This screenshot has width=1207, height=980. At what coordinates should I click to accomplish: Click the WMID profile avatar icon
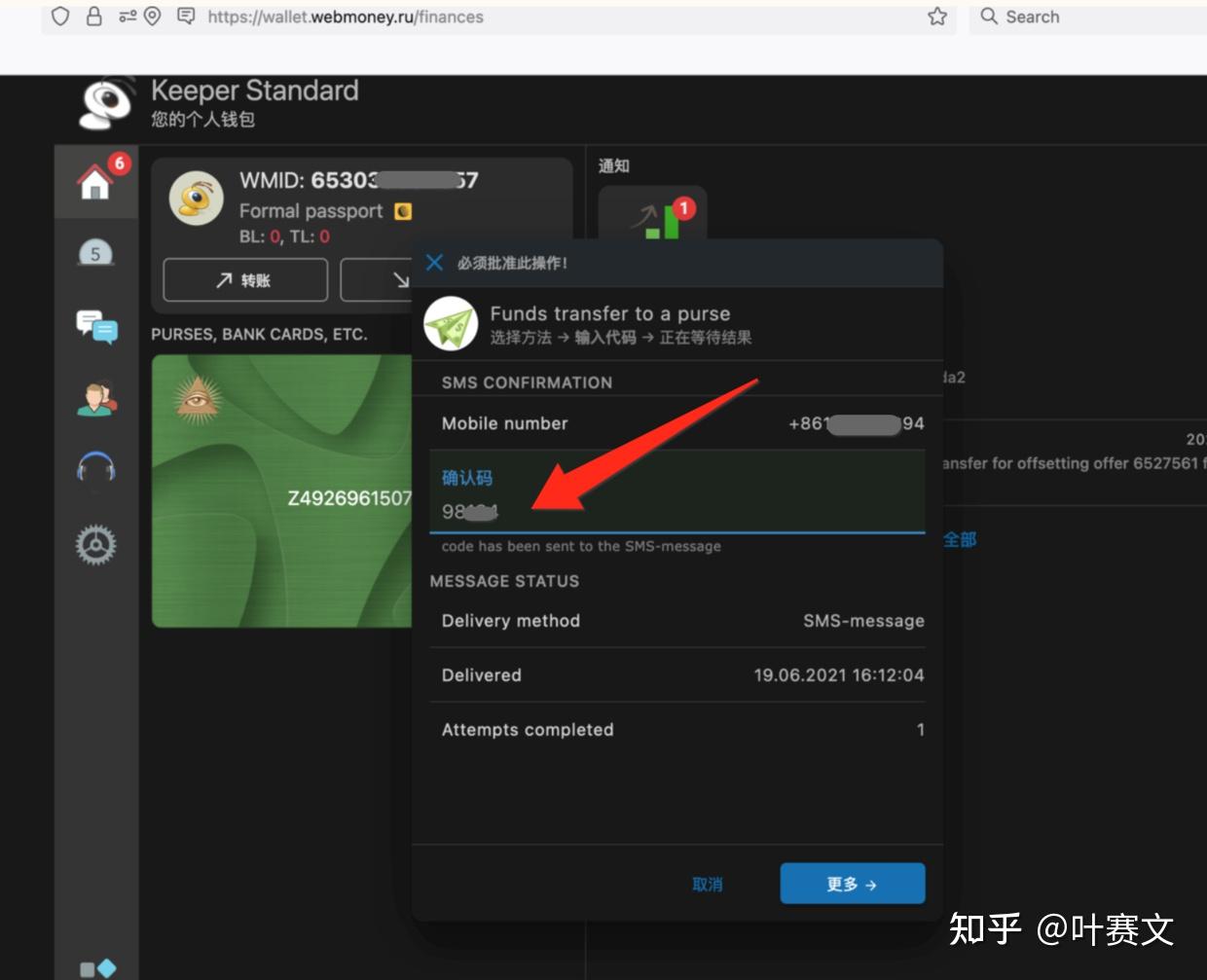pos(197,198)
